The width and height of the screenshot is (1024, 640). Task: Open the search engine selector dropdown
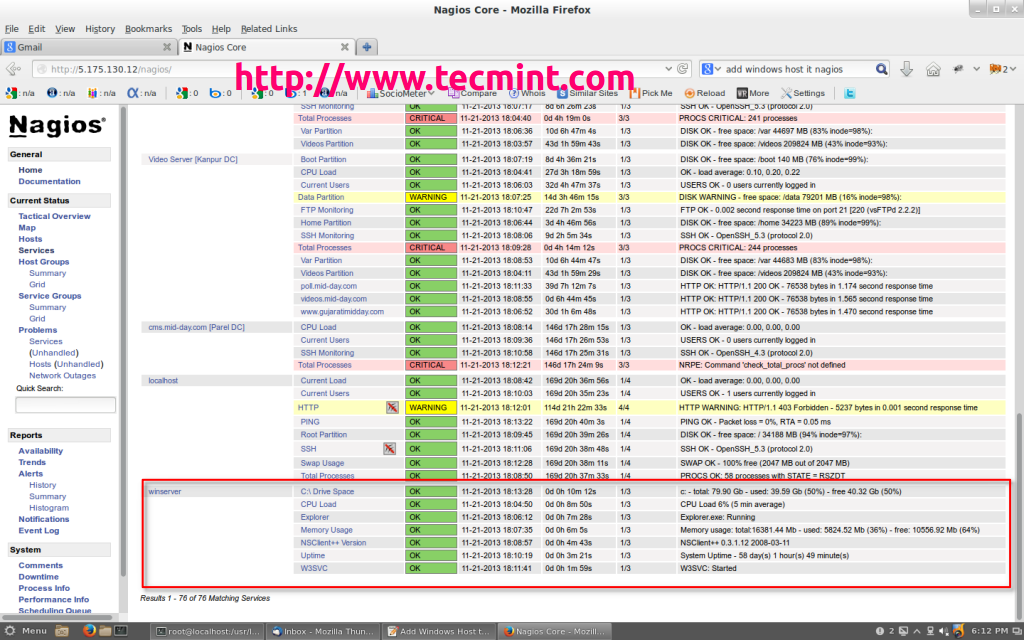[x=712, y=69]
